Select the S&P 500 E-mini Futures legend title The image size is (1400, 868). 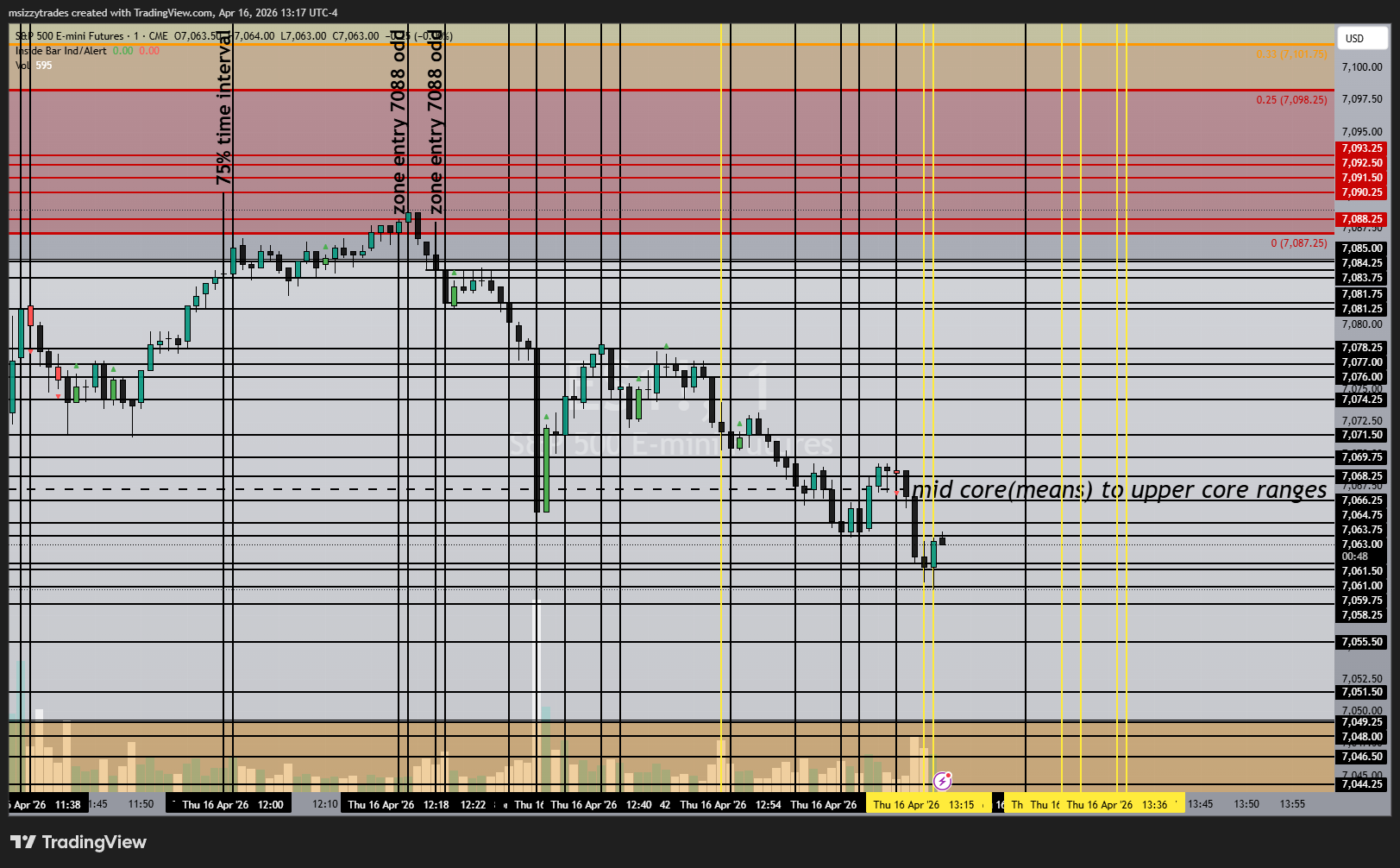(70, 36)
